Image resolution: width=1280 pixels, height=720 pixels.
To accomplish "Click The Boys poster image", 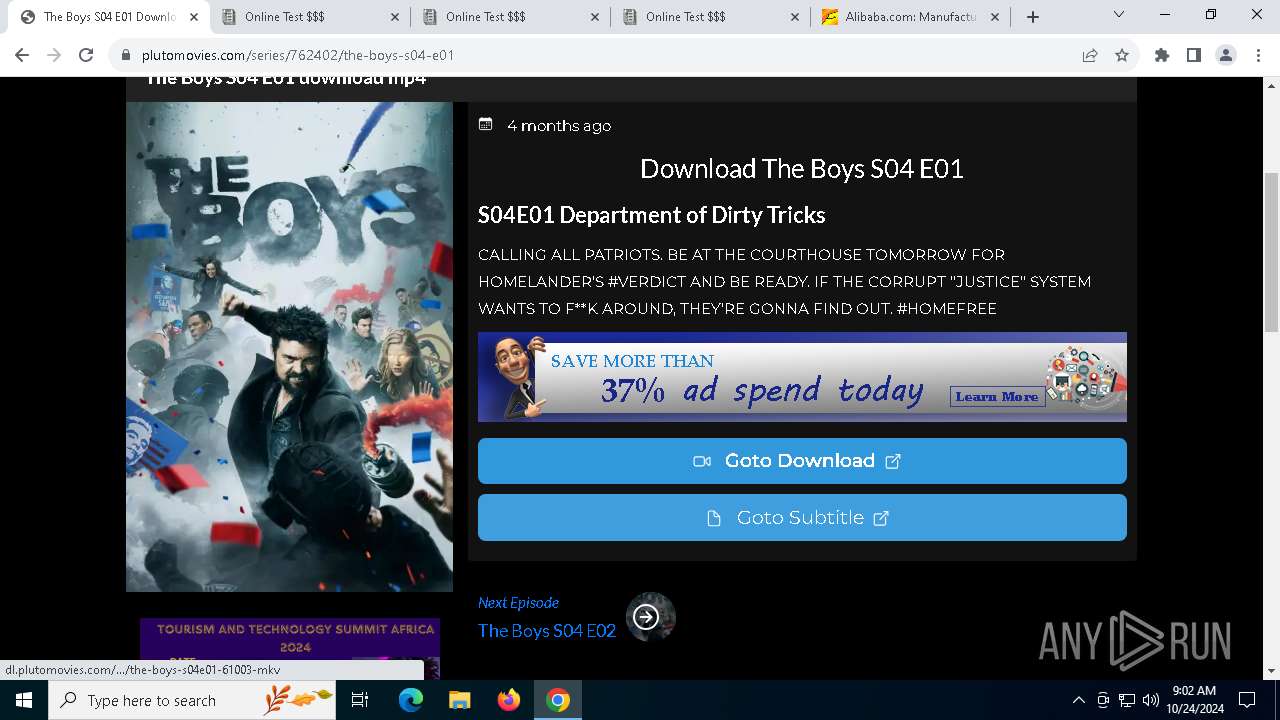I will 289,347.
